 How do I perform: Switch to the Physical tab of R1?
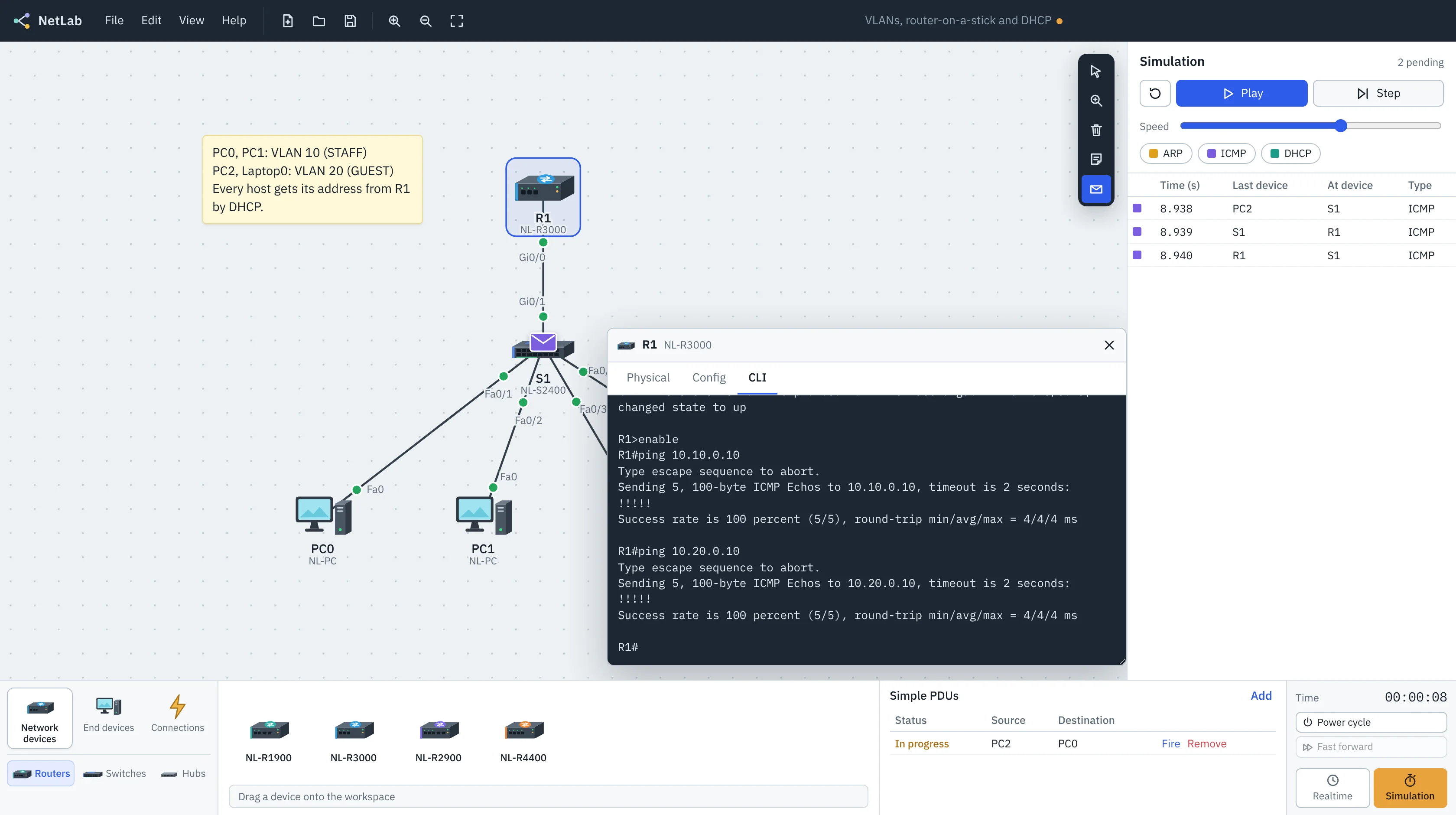coord(648,377)
